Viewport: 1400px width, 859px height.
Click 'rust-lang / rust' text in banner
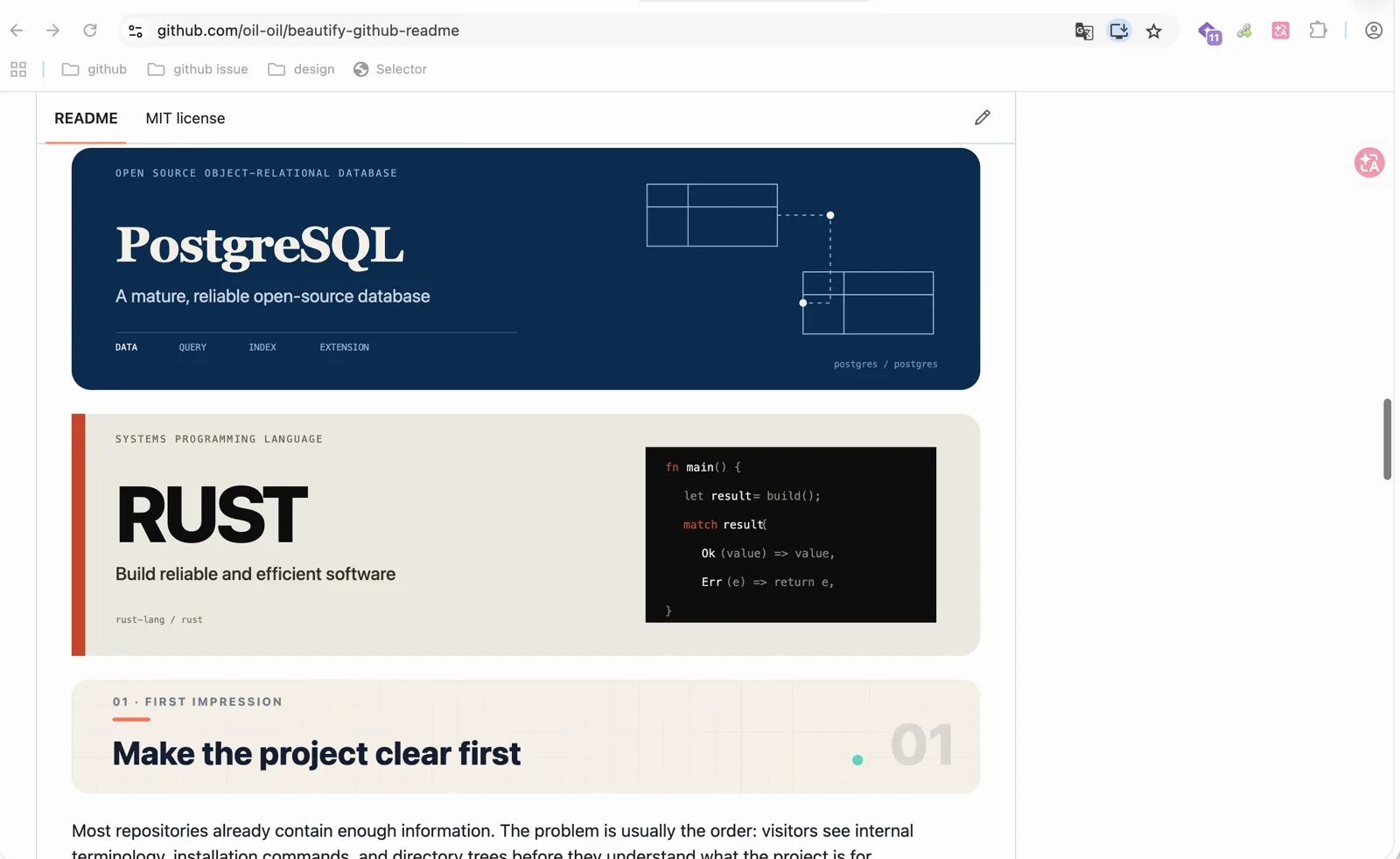click(x=159, y=619)
